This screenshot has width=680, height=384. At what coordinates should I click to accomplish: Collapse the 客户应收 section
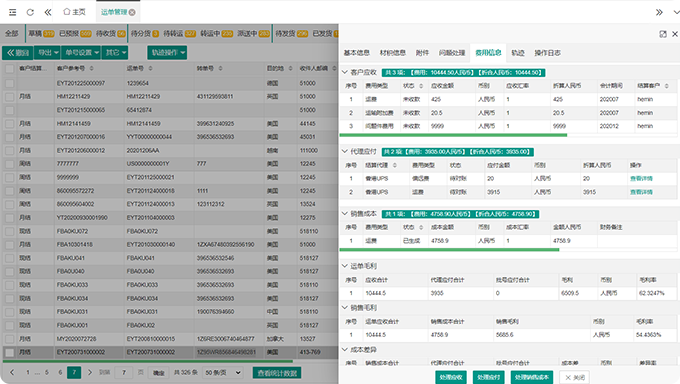[345, 72]
